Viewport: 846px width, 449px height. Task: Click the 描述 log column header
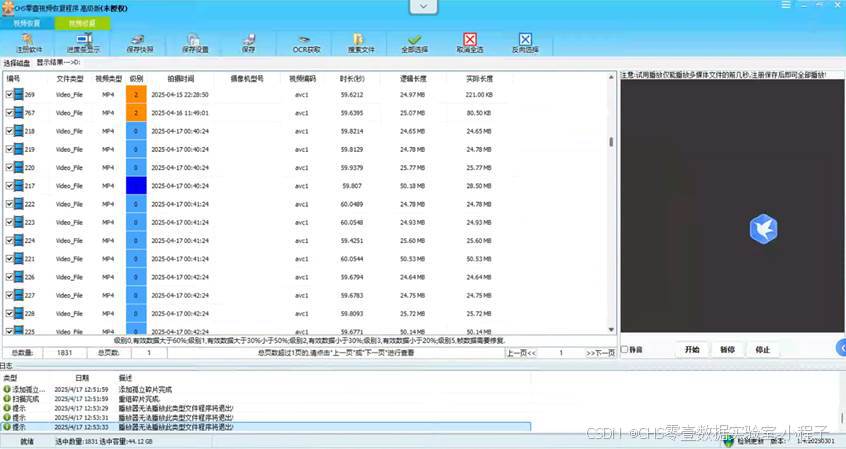coord(125,378)
